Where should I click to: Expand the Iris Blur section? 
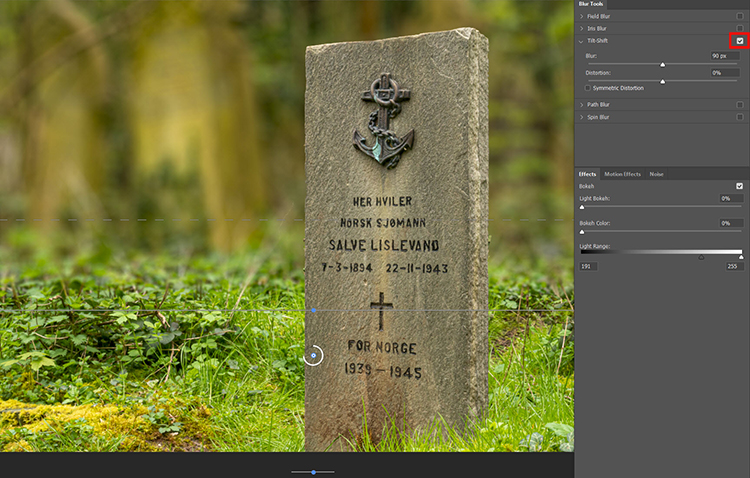[581, 29]
